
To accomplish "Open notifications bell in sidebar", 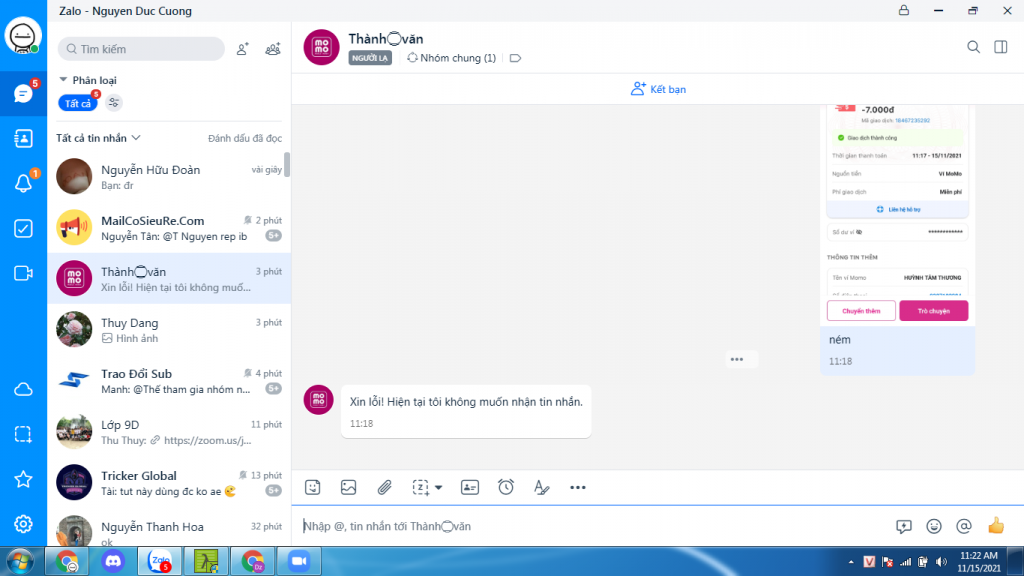I will coord(23,184).
